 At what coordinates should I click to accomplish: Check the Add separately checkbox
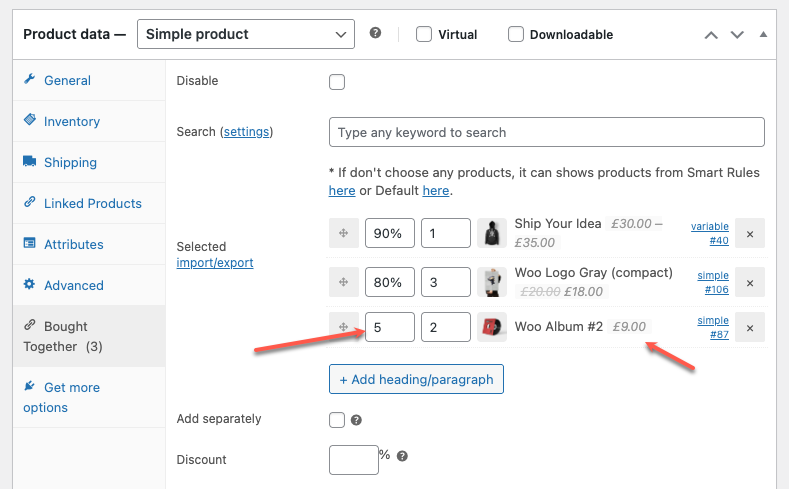point(337,420)
